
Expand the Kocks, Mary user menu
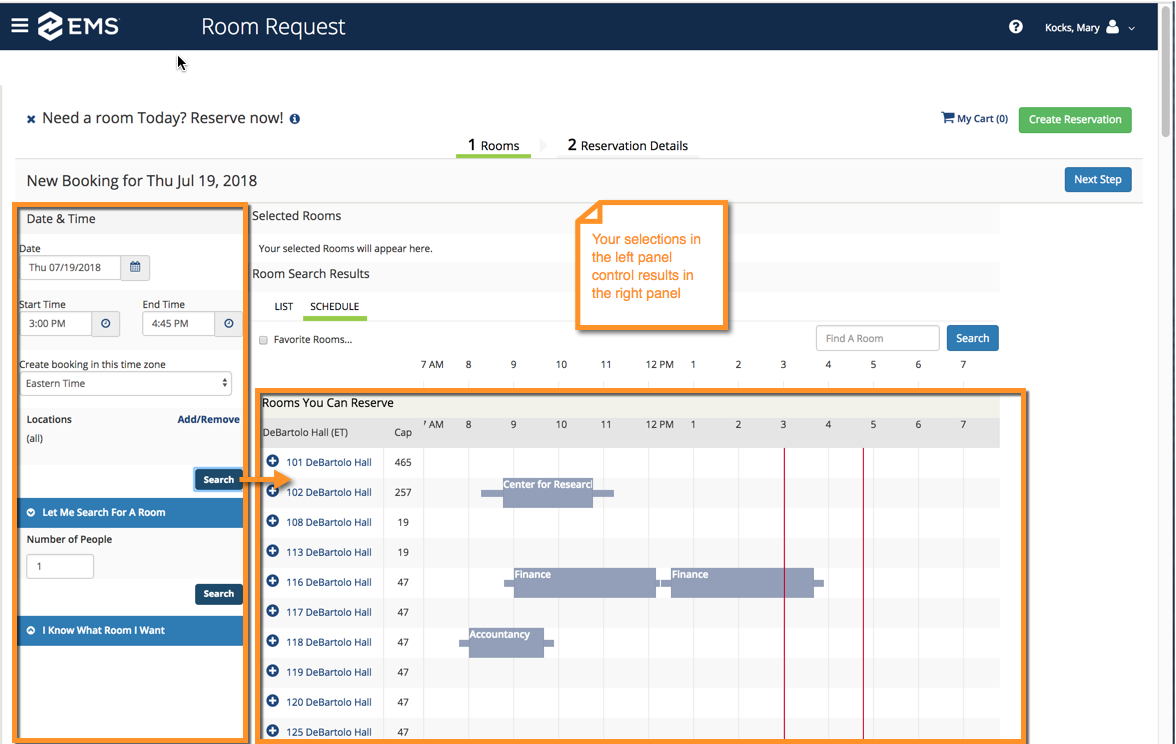click(x=1089, y=28)
